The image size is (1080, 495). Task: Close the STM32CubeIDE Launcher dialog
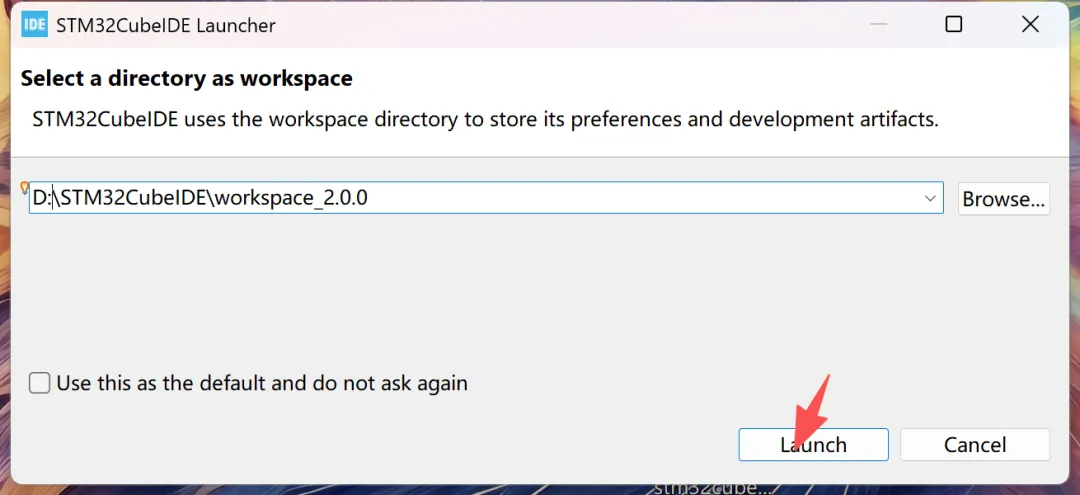pyautogui.click(x=1030, y=24)
